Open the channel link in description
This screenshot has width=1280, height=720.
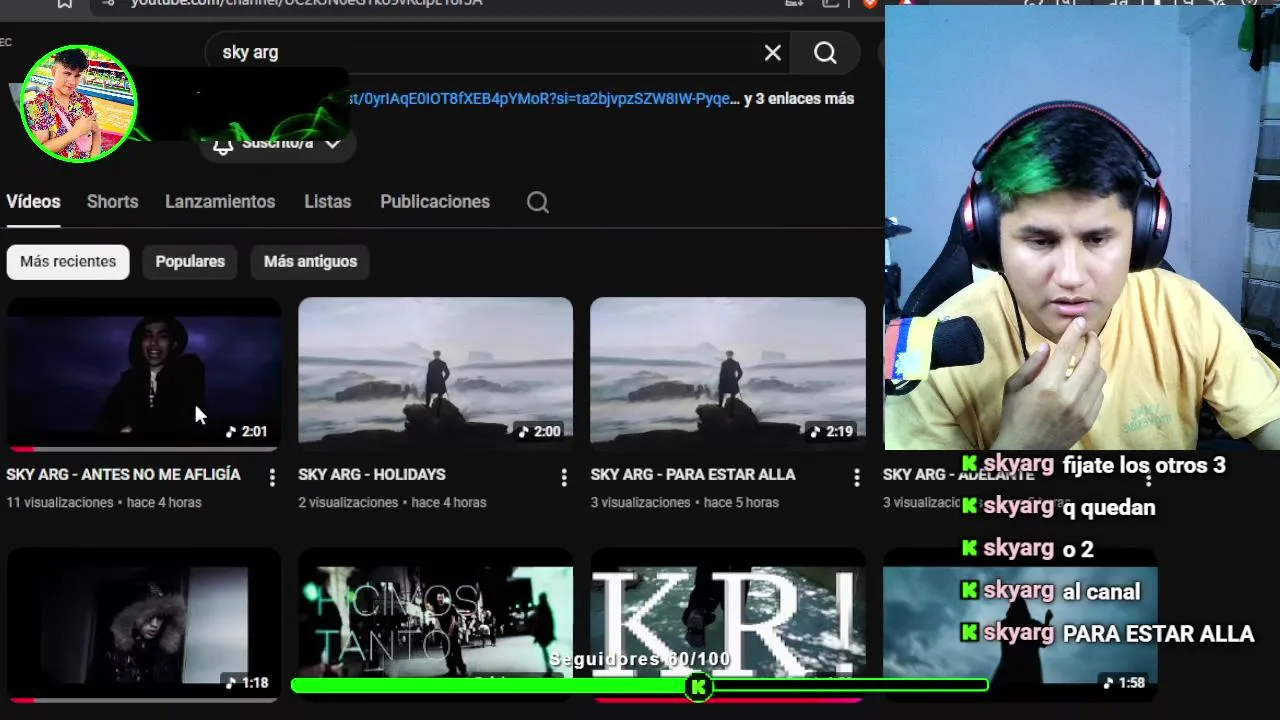[545, 99]
